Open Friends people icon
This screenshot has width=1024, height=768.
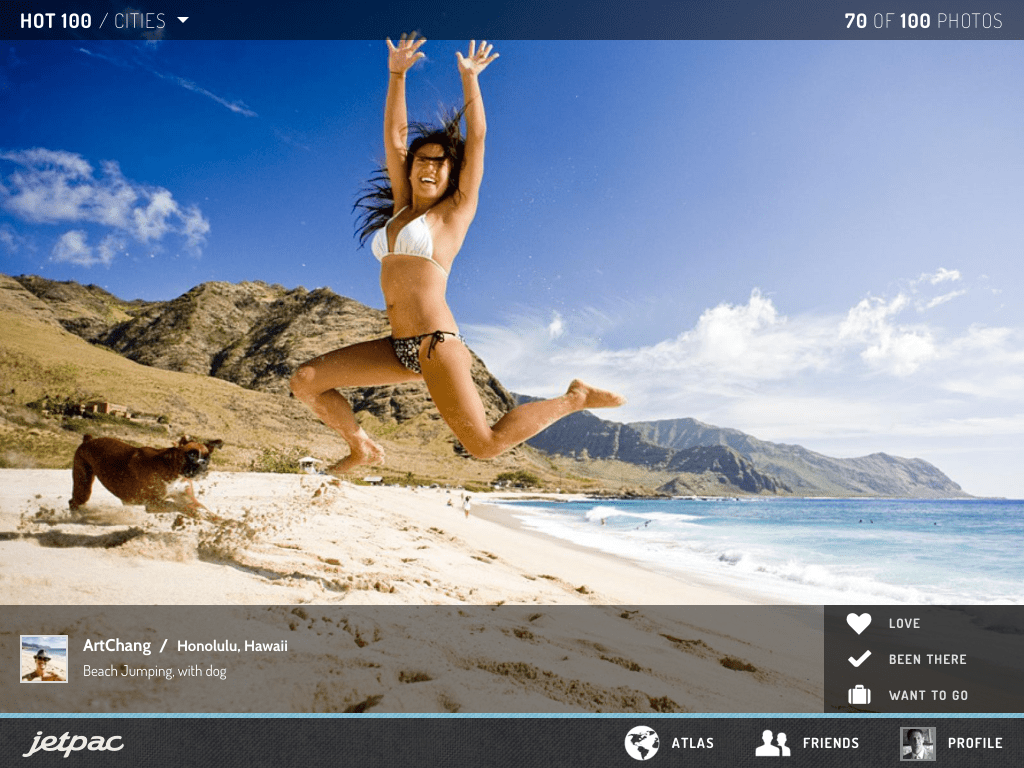(x=773, y=743)
